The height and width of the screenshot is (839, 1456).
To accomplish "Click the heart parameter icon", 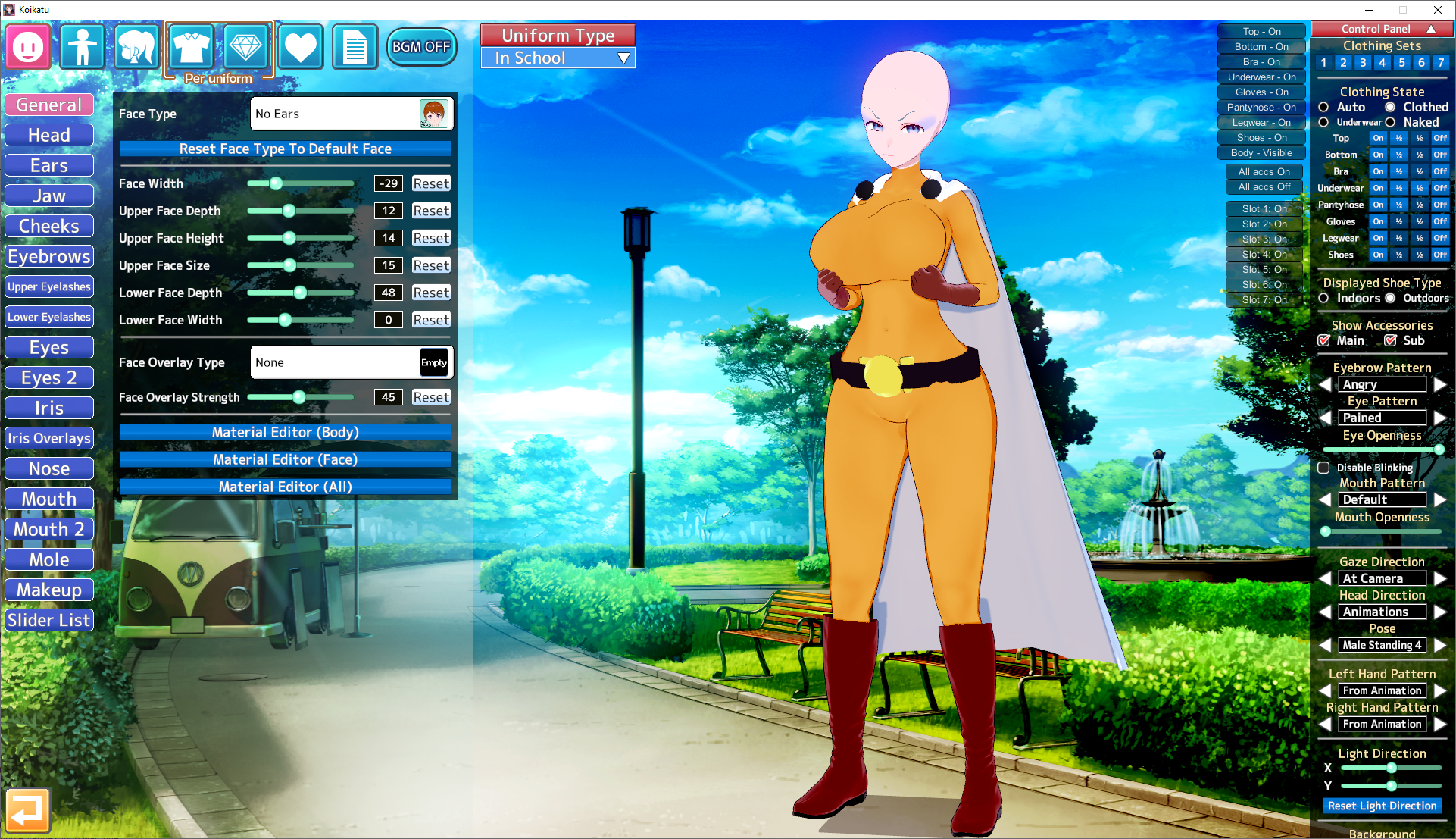I will 301,47.
